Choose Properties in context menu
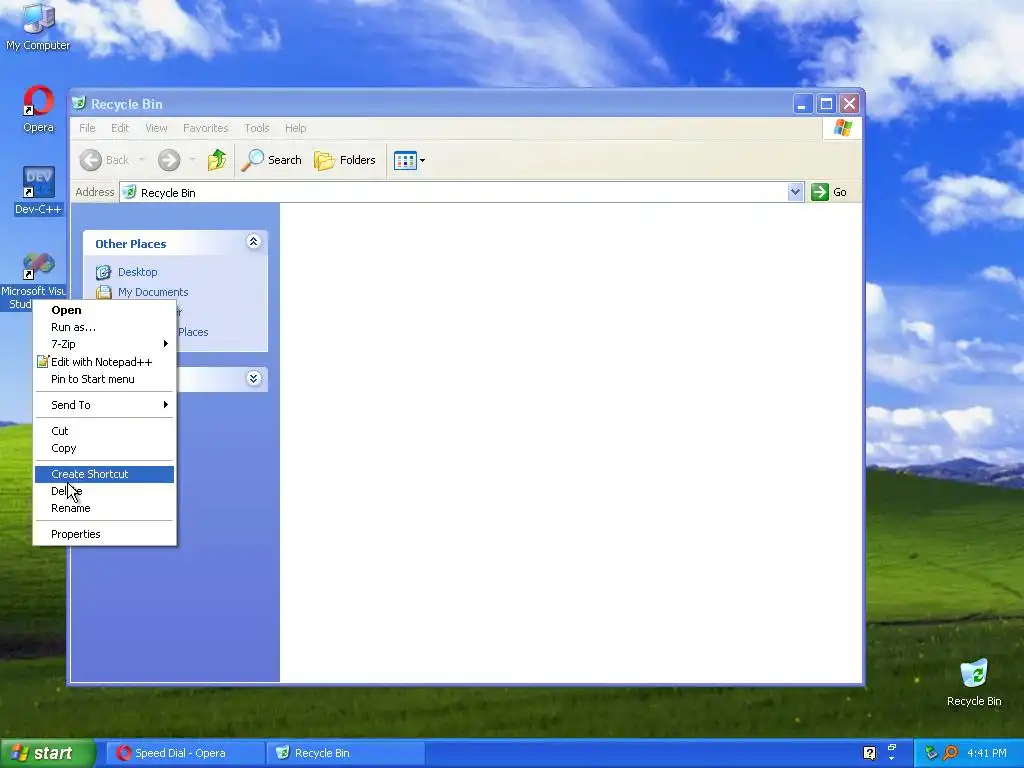This screenshot has width=1024, height=768. [104, 534]
